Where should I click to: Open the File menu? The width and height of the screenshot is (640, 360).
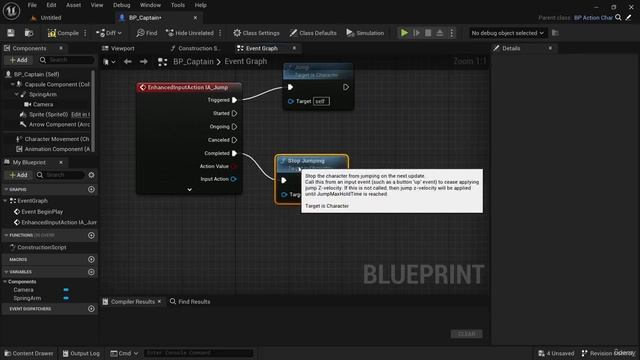tap(32, 5)
